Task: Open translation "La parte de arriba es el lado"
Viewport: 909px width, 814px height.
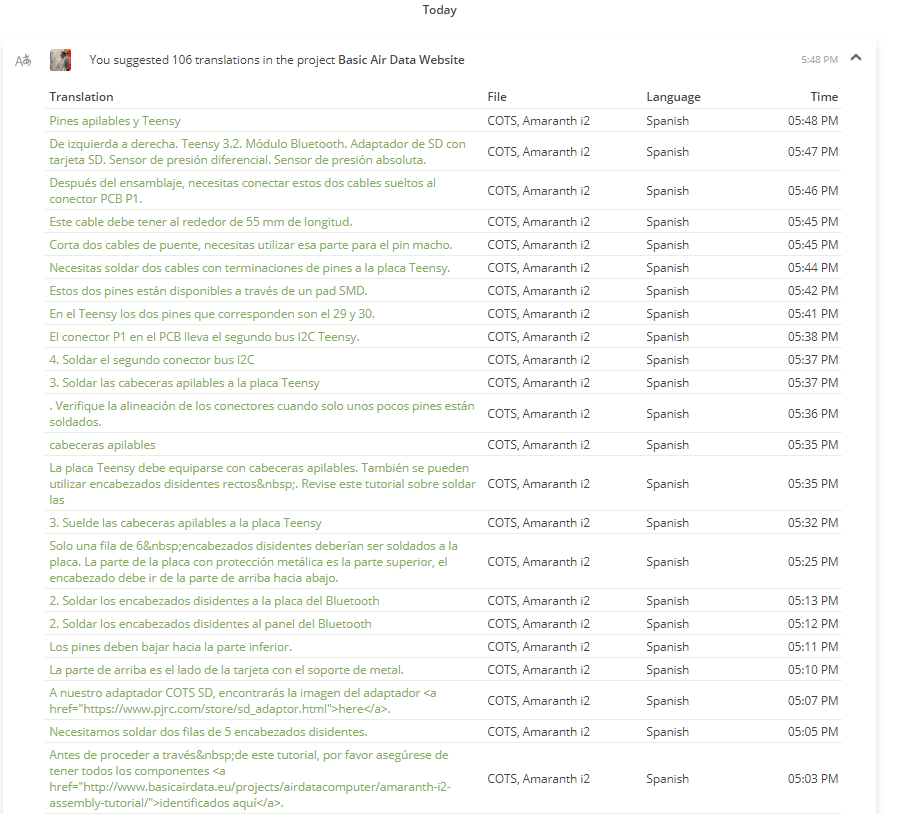Action: point(227,670)
